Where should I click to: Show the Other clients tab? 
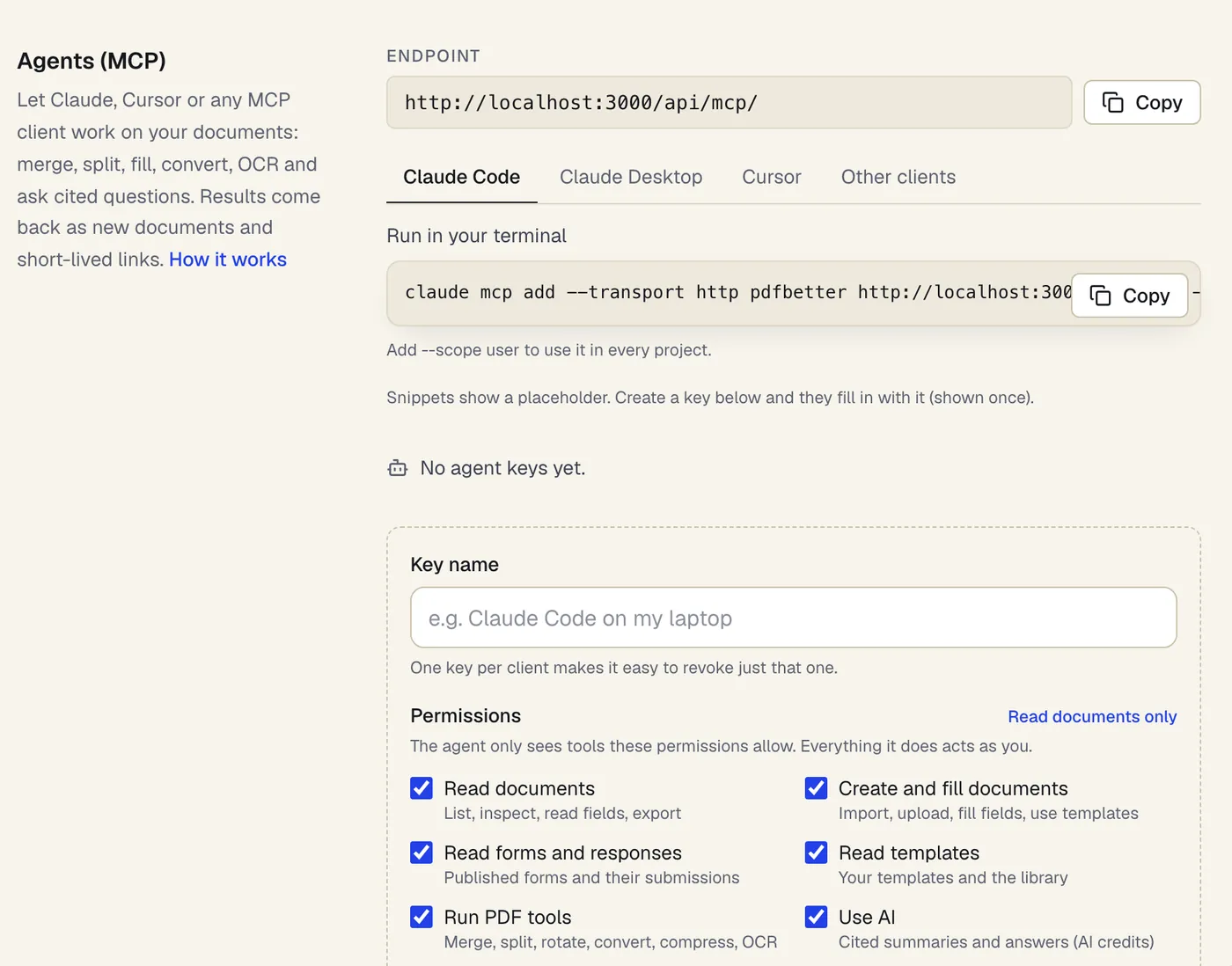(x=898, y=177)
